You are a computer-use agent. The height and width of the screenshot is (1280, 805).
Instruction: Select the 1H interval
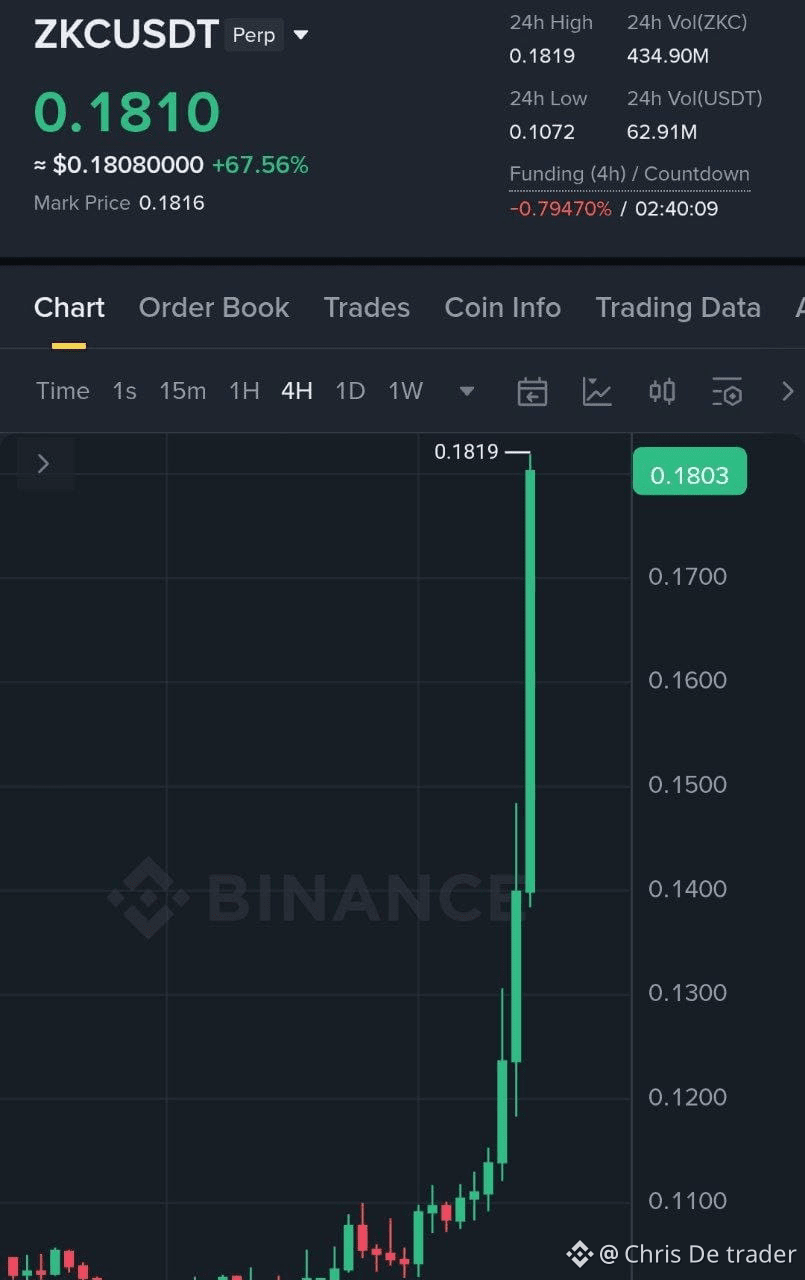pyautogui.click(x=244, y=391)
